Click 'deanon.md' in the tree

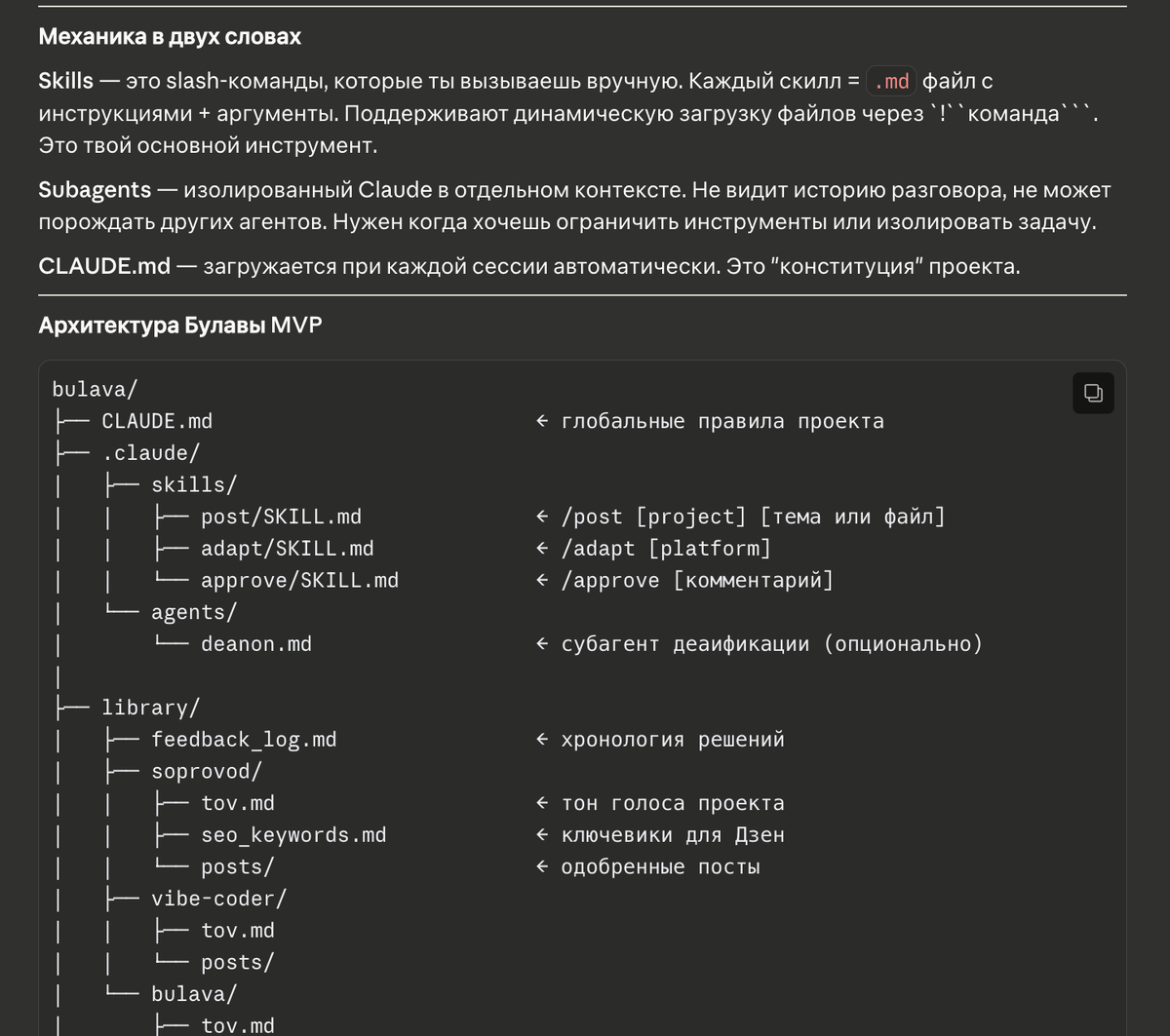(x=256, y=644)
